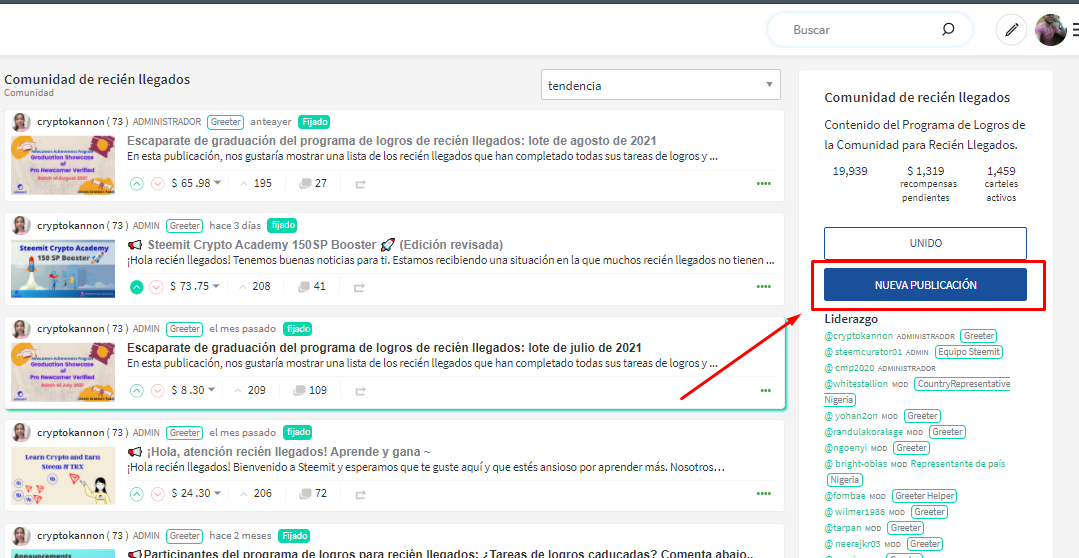Resteem the $65.98 post

point(360,184)
